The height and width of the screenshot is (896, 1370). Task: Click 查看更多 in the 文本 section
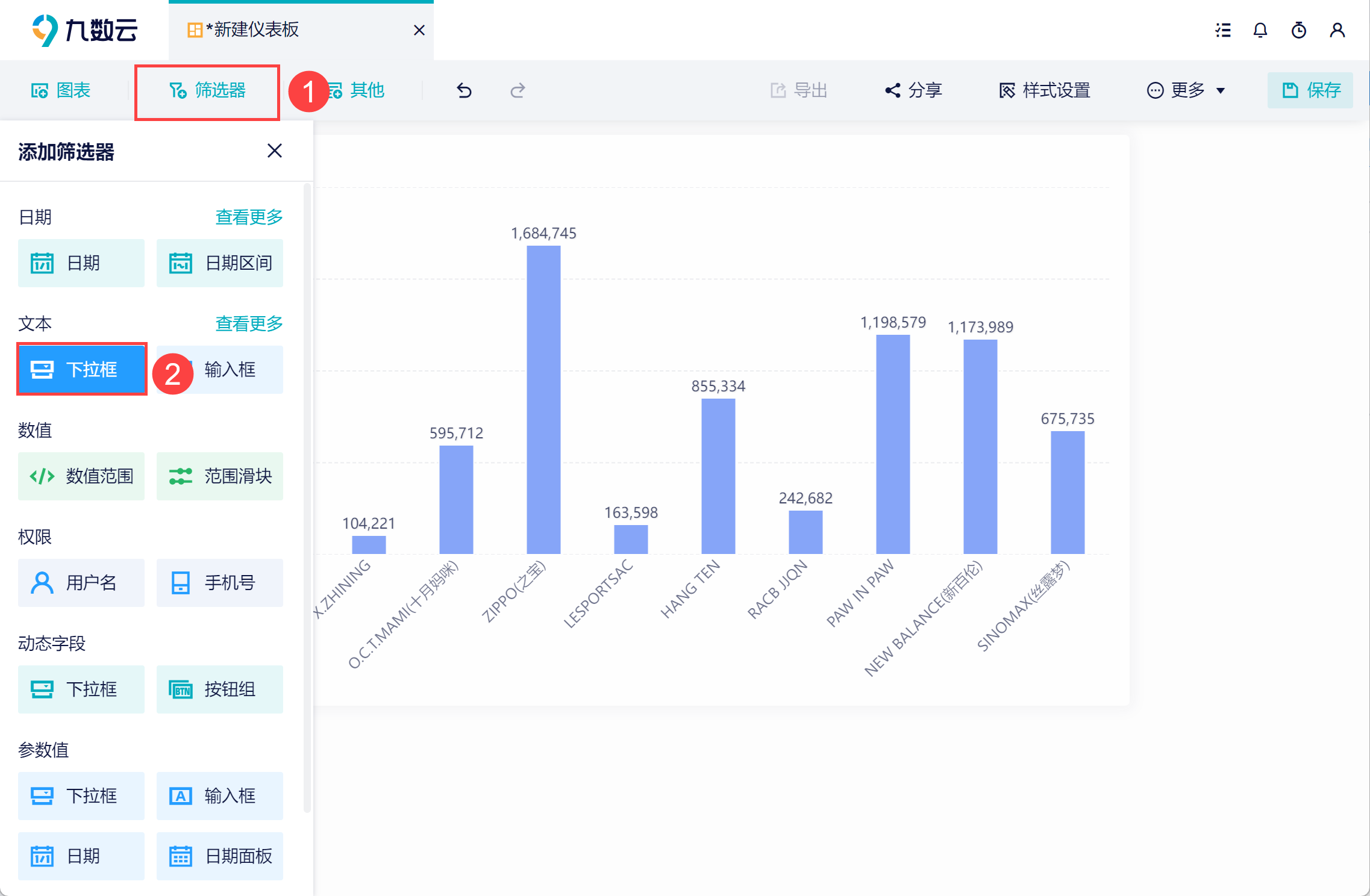click(249, 323)
